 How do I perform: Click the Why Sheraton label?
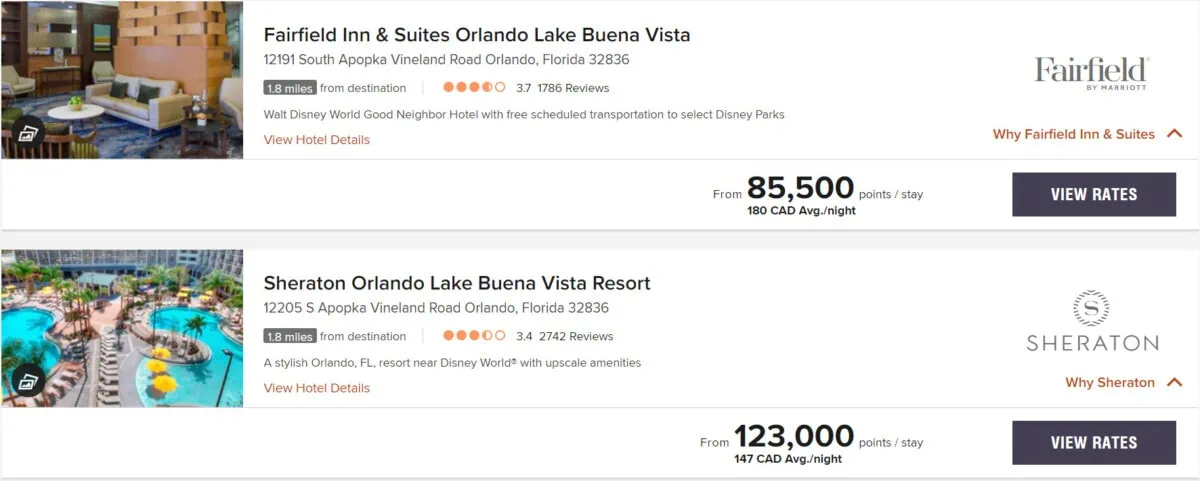(1109, 382)
